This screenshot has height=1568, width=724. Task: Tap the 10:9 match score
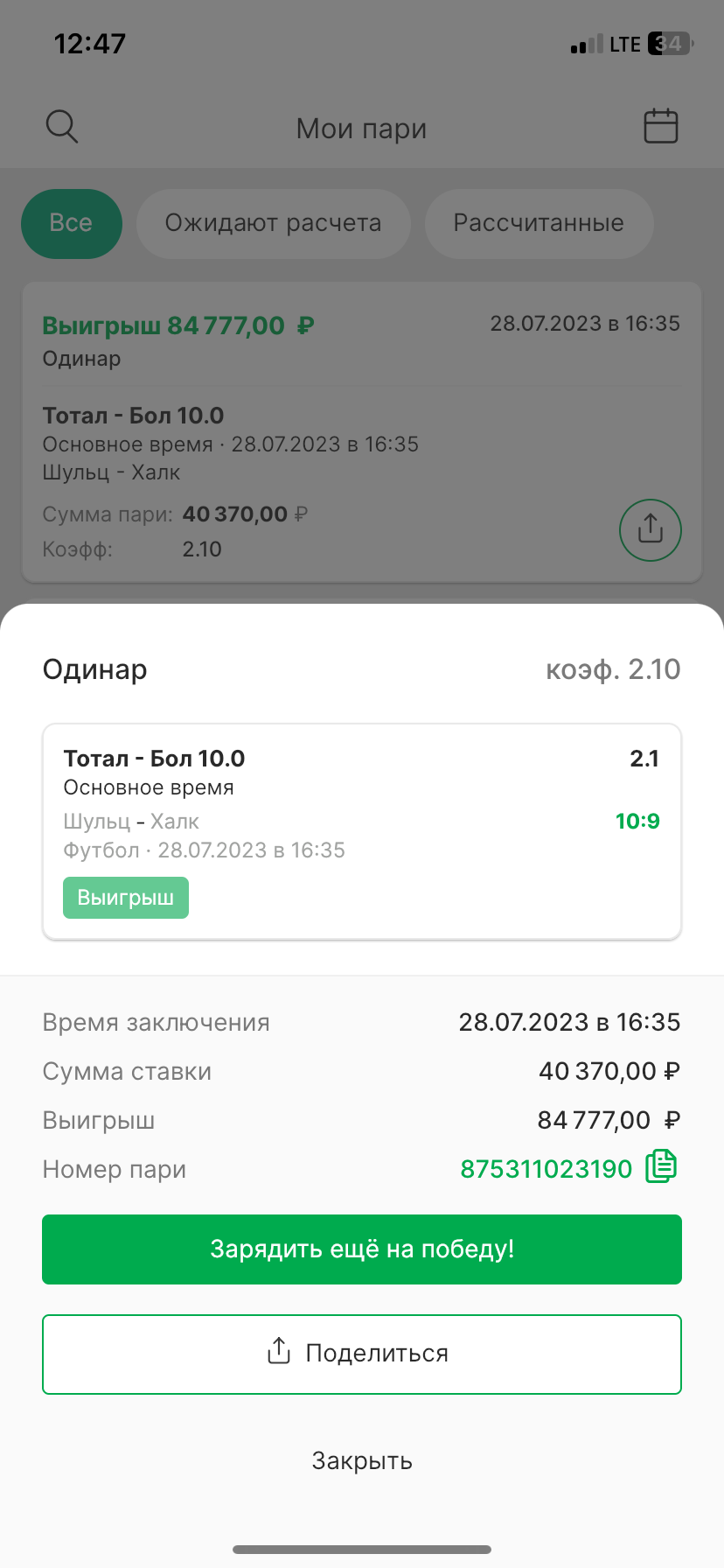click(x=637, y=821)
